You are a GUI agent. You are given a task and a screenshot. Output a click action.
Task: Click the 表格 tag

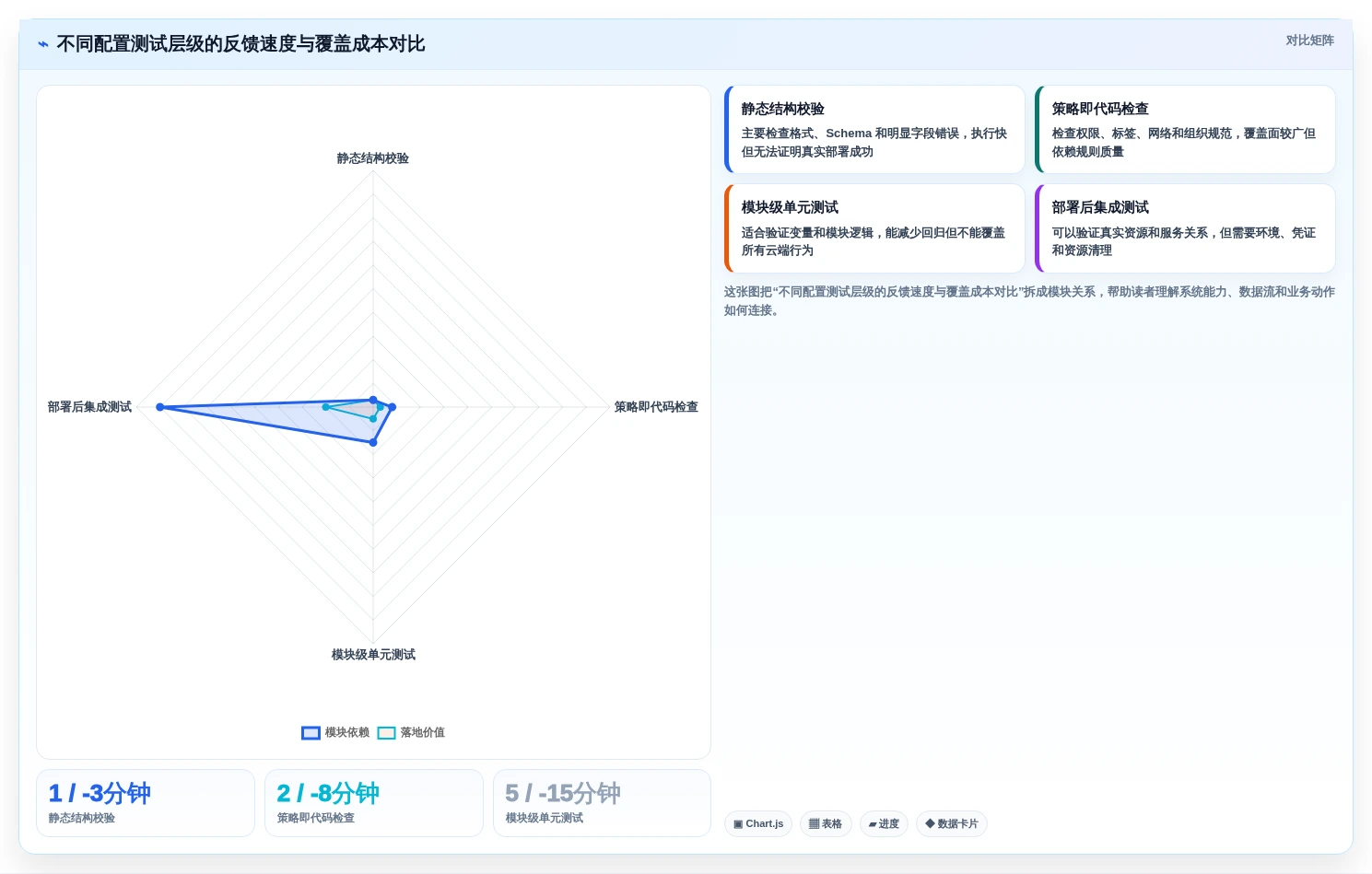coord(826,824)
